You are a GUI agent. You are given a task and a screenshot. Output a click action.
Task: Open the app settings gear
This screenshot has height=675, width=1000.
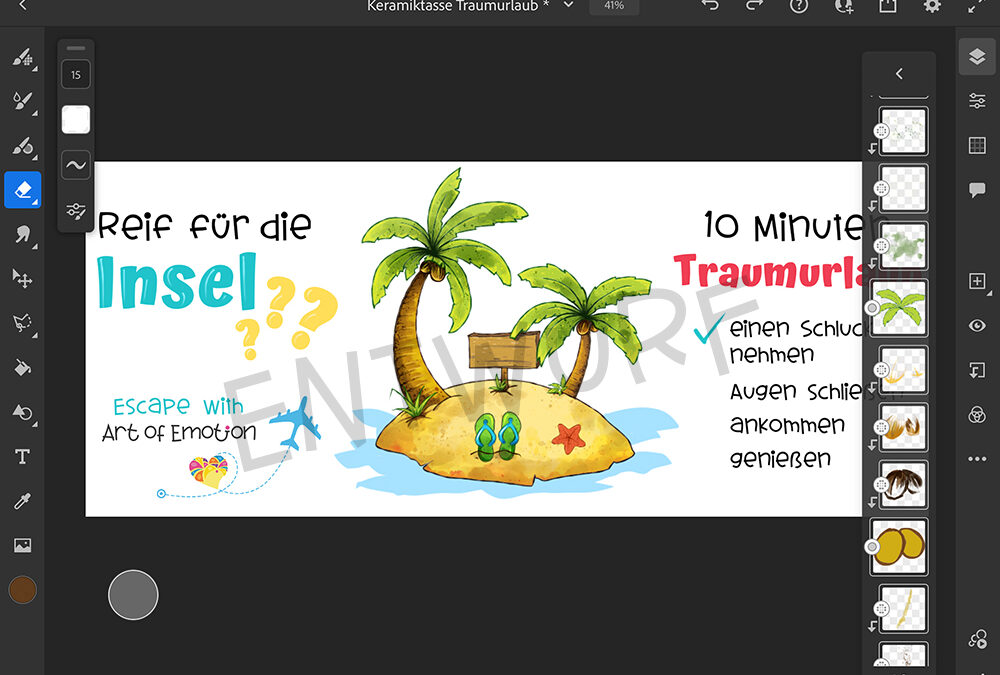932,6
